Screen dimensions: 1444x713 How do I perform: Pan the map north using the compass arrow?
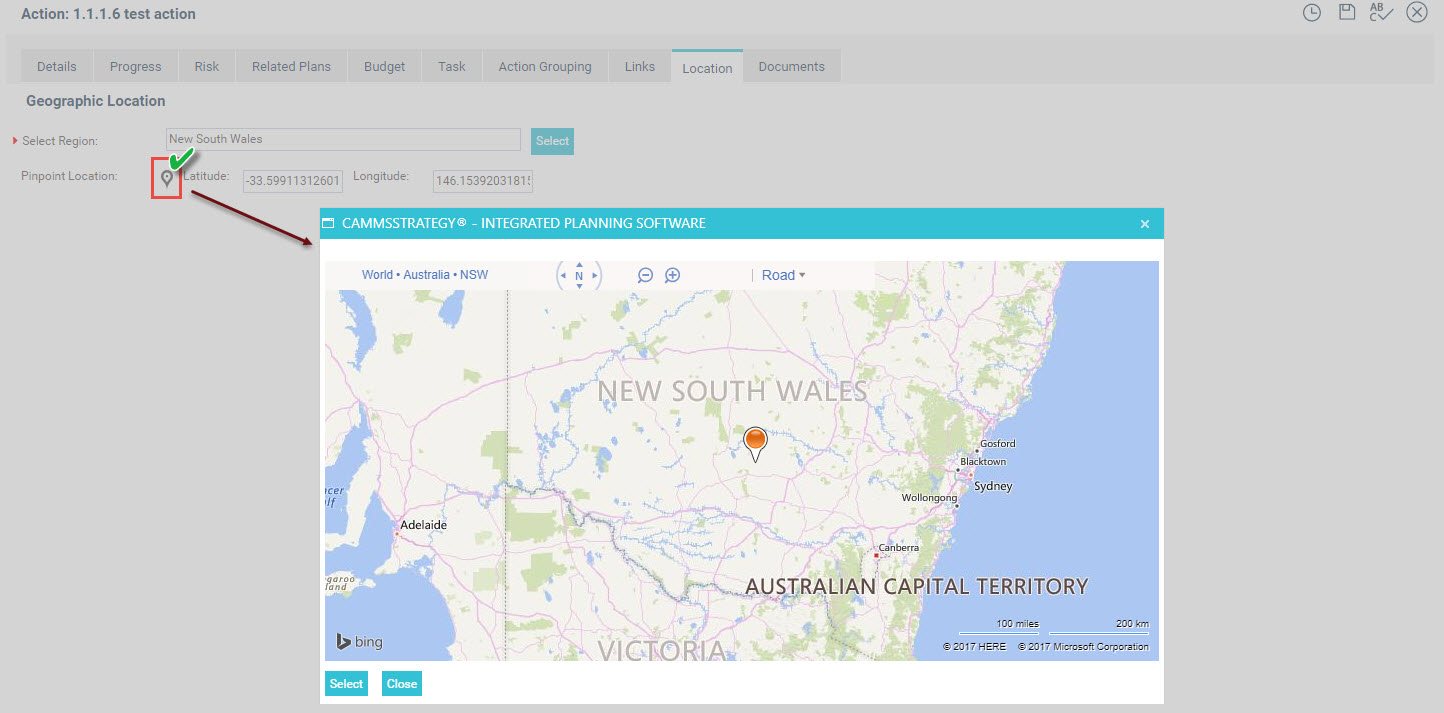click(x=579, y=264)
